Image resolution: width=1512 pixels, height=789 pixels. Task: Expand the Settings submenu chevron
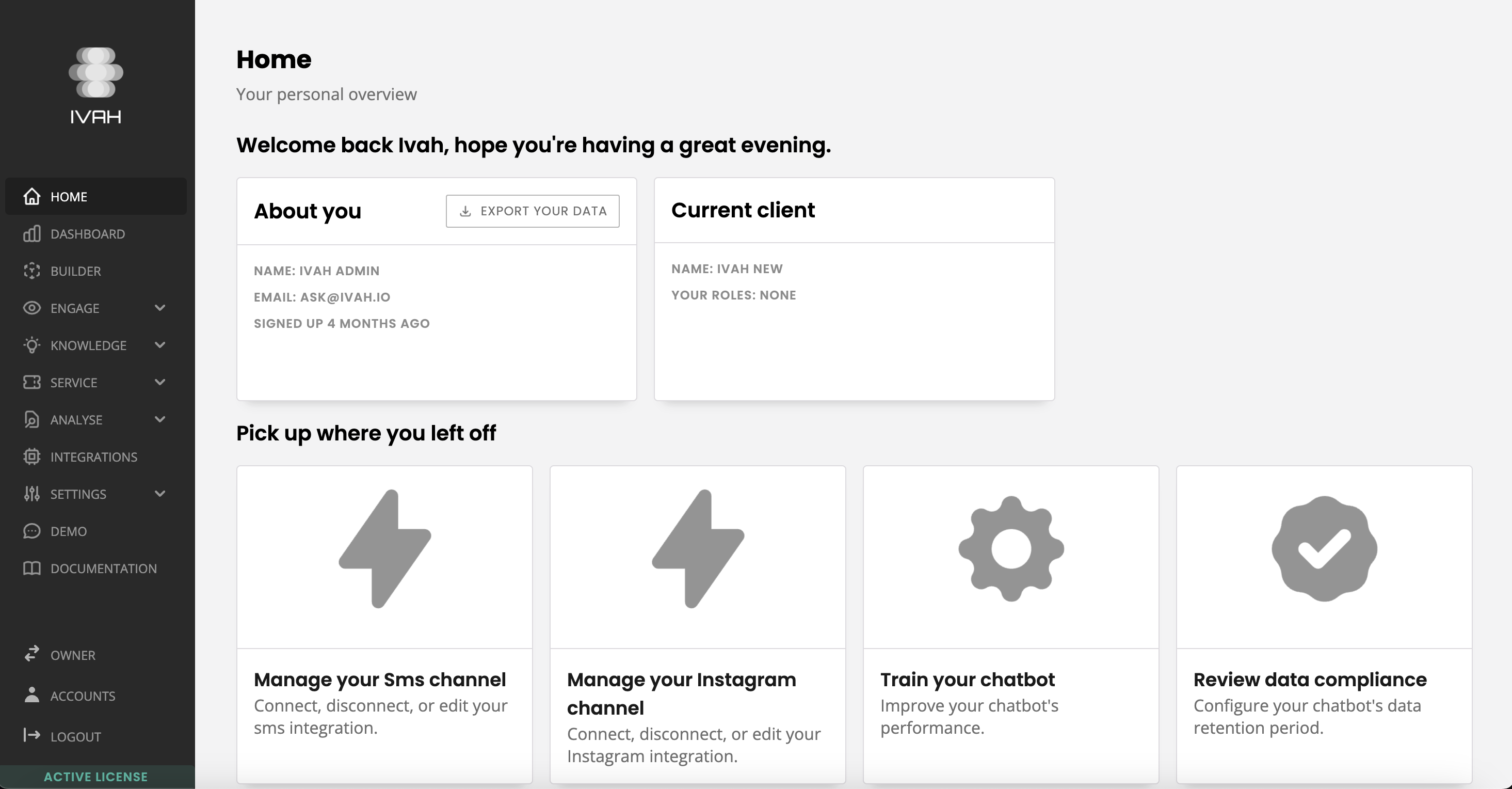click(x=159, y=494)
